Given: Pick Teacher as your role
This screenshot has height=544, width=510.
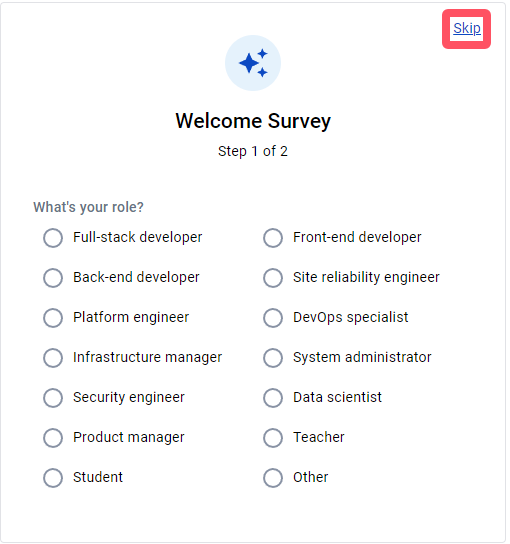Looking at the screenshot, I should pos(273,437).
